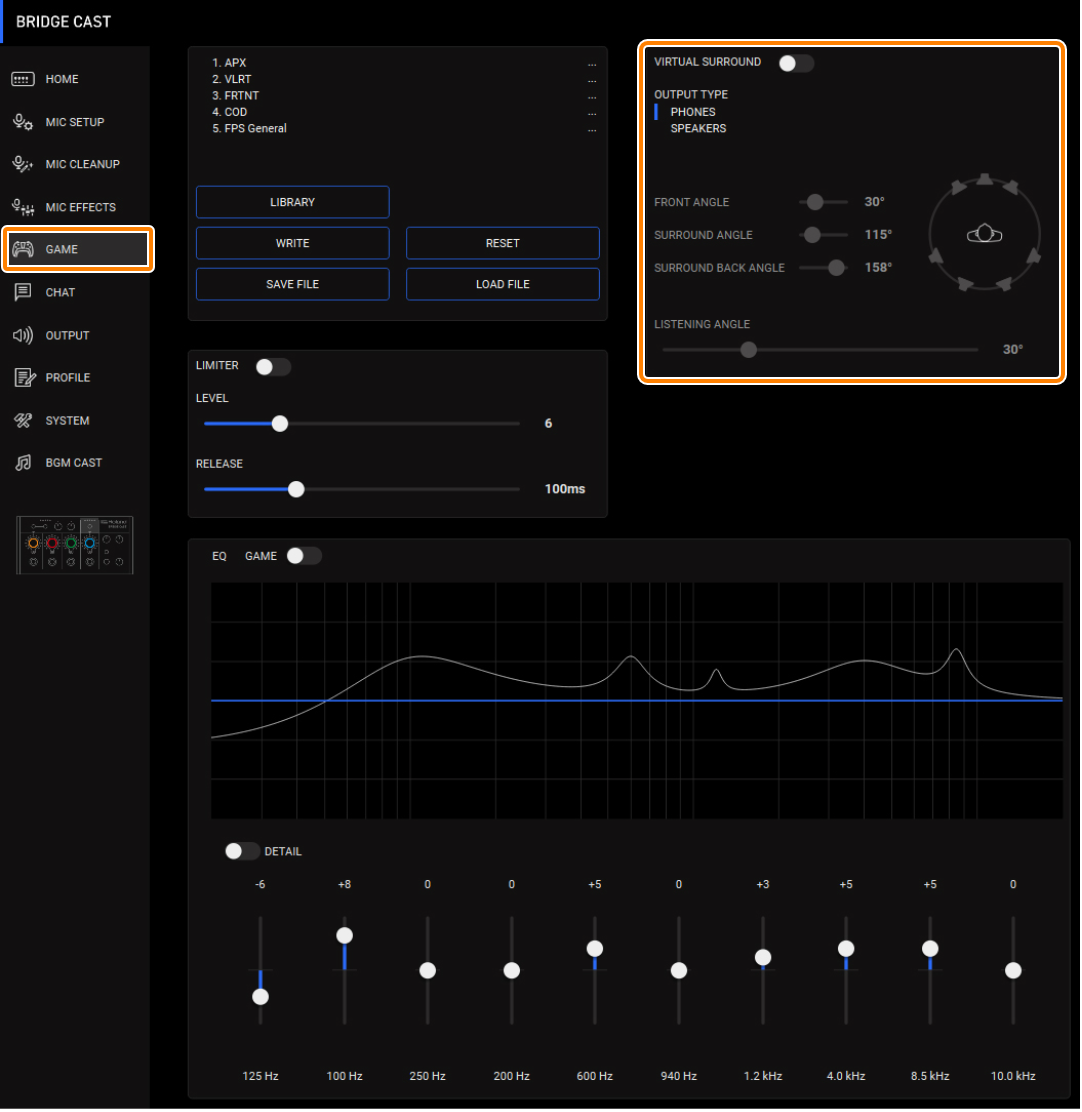Open options menu for preset 5. FPS General
1082x1112 pixels.
pyautogui.click(x=592, y=129)
